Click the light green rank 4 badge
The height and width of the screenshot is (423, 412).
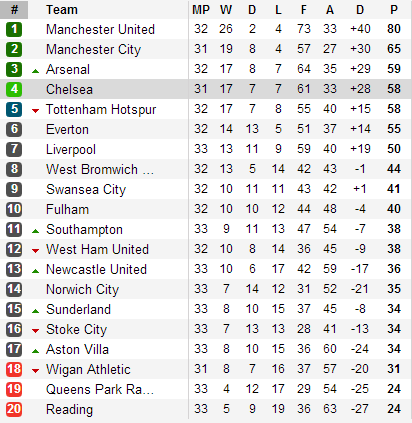point(14,89)
